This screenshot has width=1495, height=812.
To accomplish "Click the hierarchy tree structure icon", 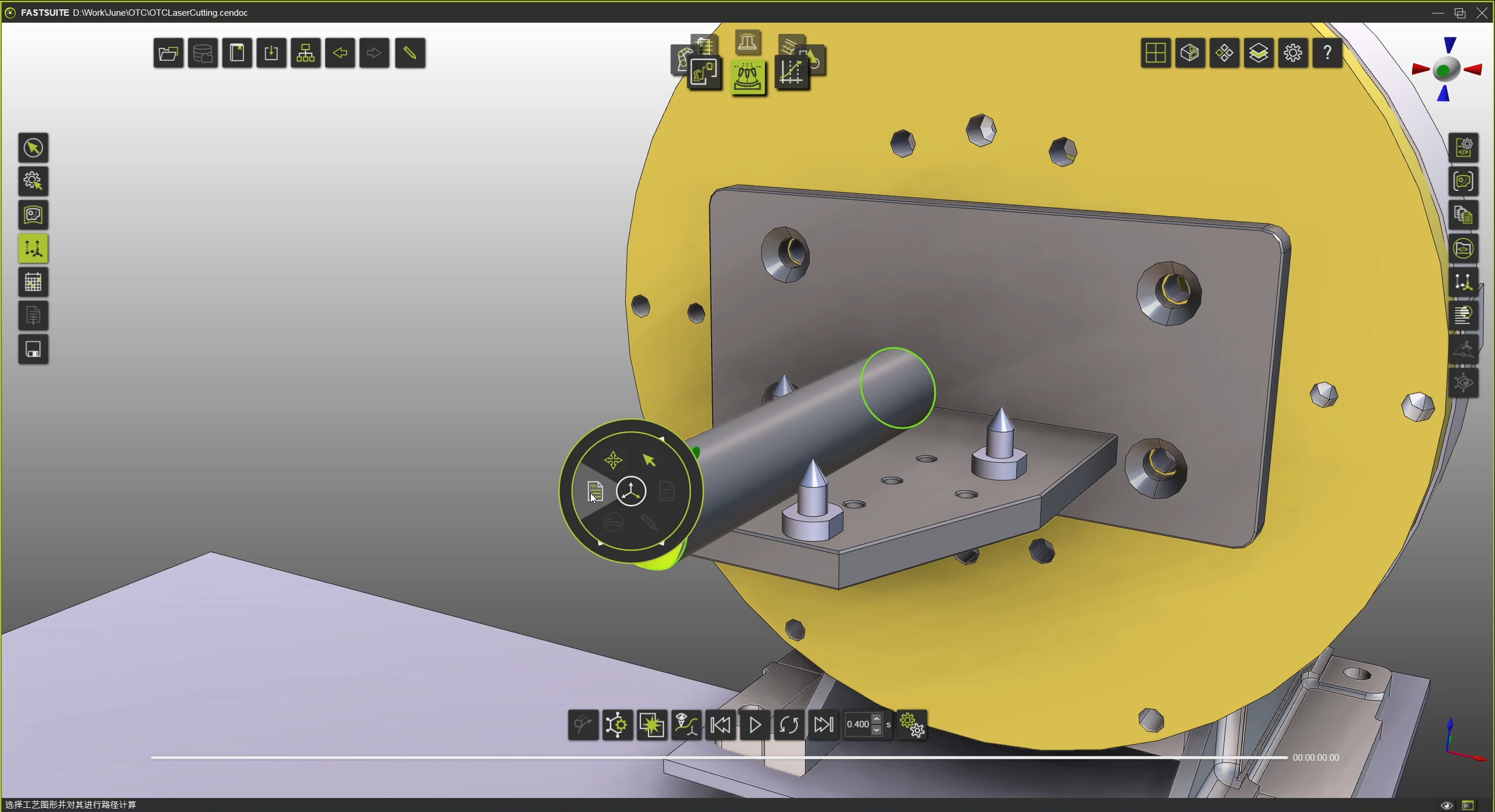I will pyautogui.click(x=305, y=54).
